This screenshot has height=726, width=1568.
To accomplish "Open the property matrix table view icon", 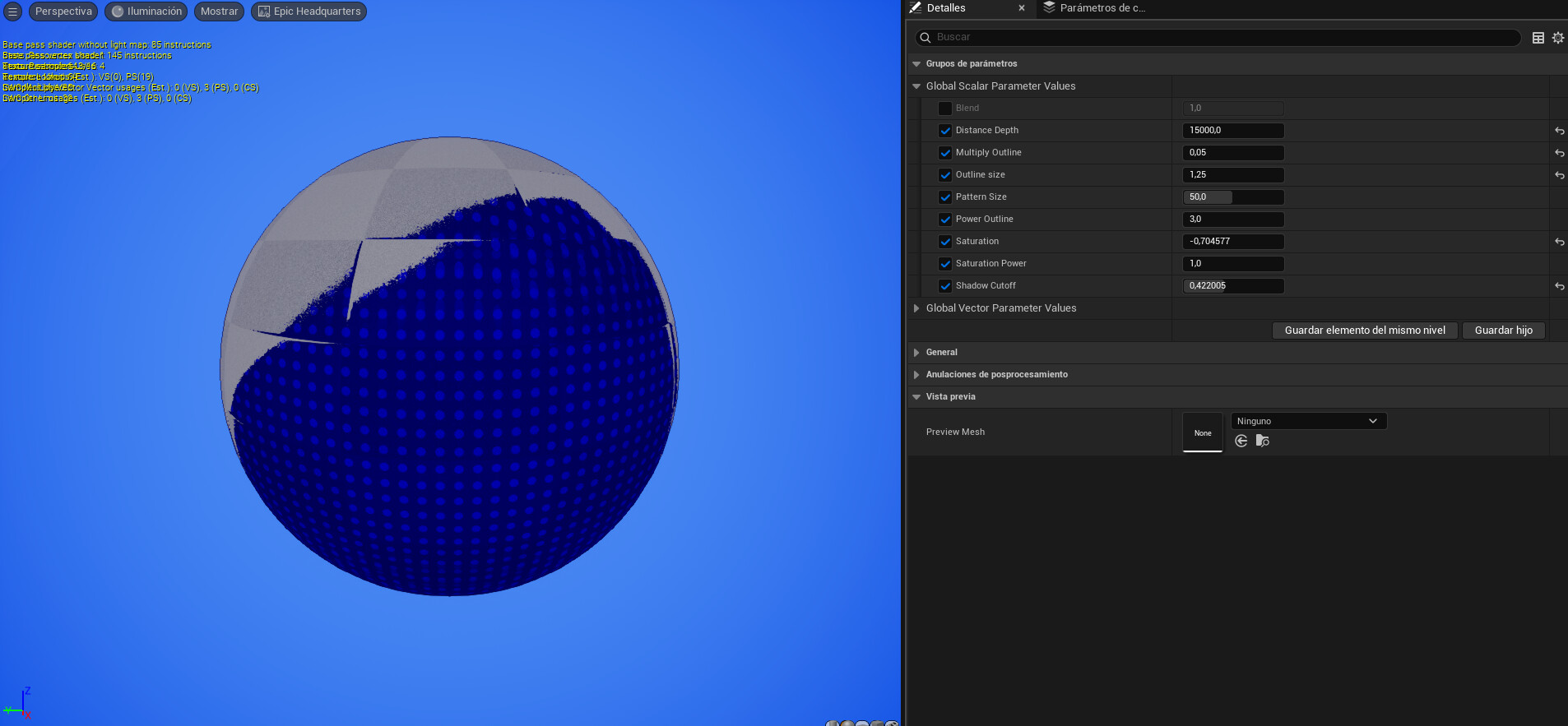I will coord(1538,38).
